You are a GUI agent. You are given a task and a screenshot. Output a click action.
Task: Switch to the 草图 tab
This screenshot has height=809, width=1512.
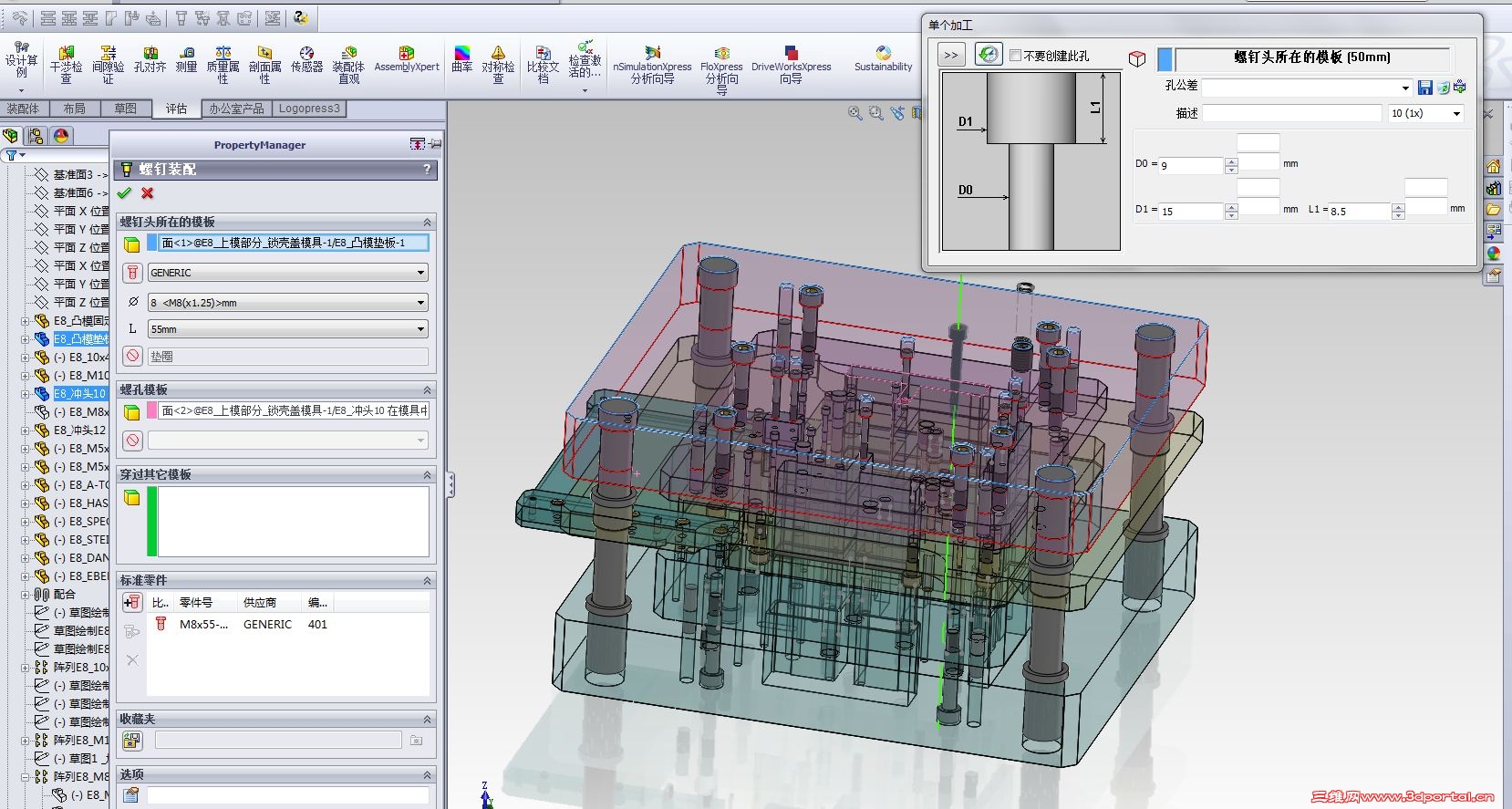tap(126, 109)
